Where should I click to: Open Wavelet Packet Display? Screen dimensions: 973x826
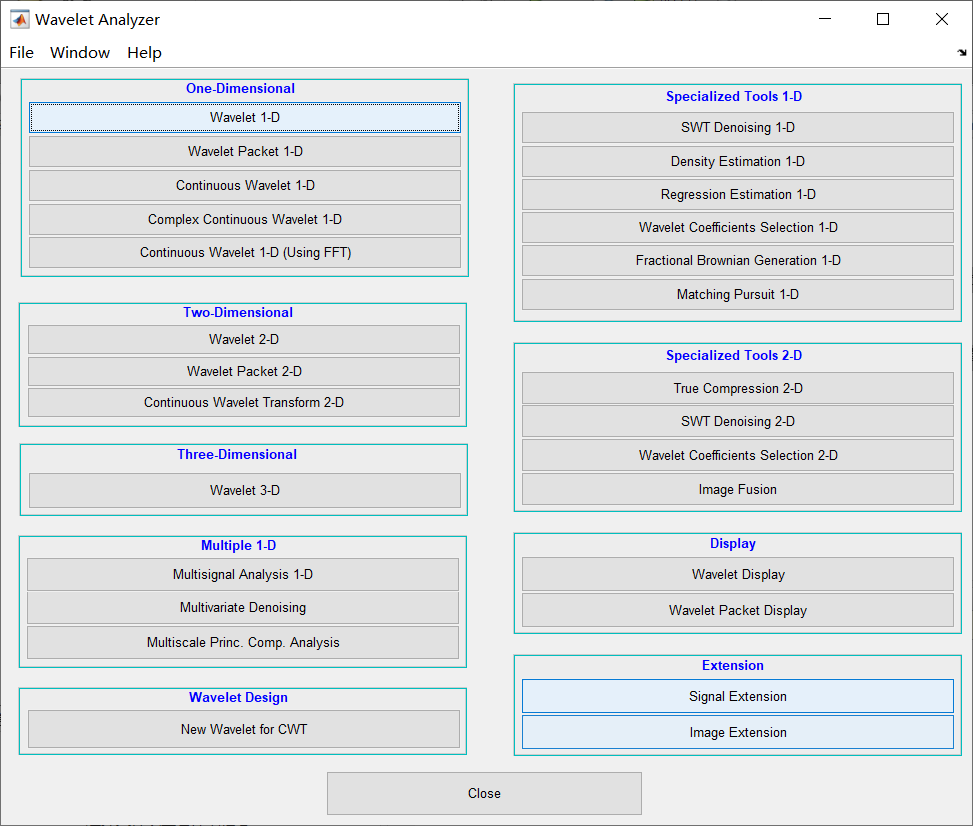pyautogui.click(x=737, y=610)
